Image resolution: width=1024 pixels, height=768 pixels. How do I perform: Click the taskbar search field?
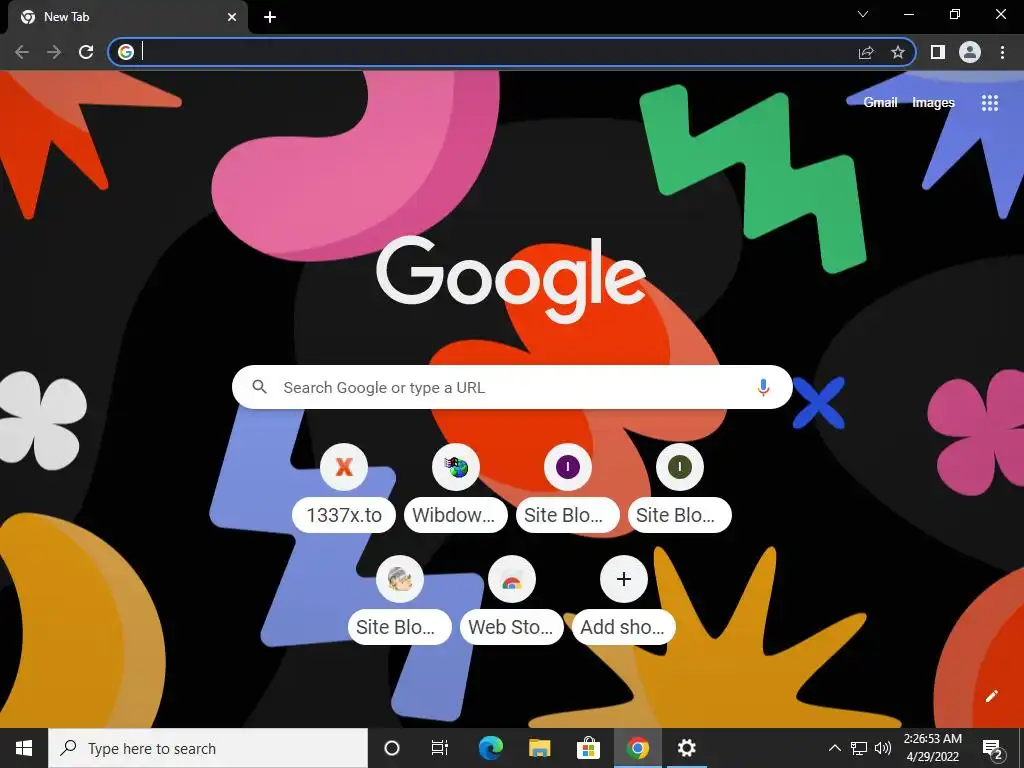[208, 748]
